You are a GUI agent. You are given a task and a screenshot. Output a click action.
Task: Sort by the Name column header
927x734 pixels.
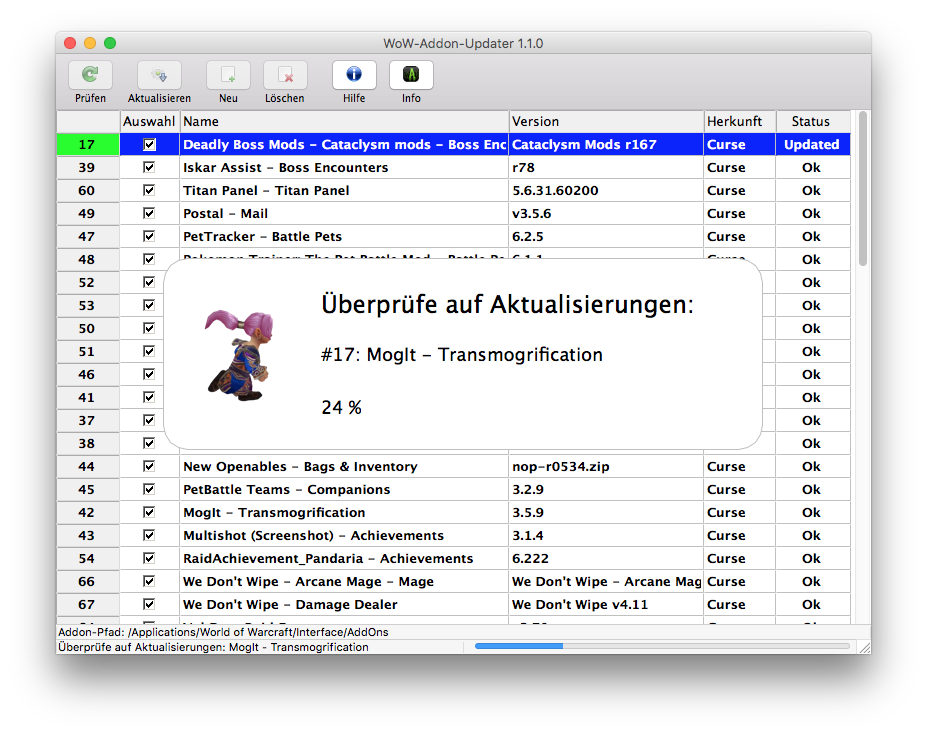(x=344, y=121)
